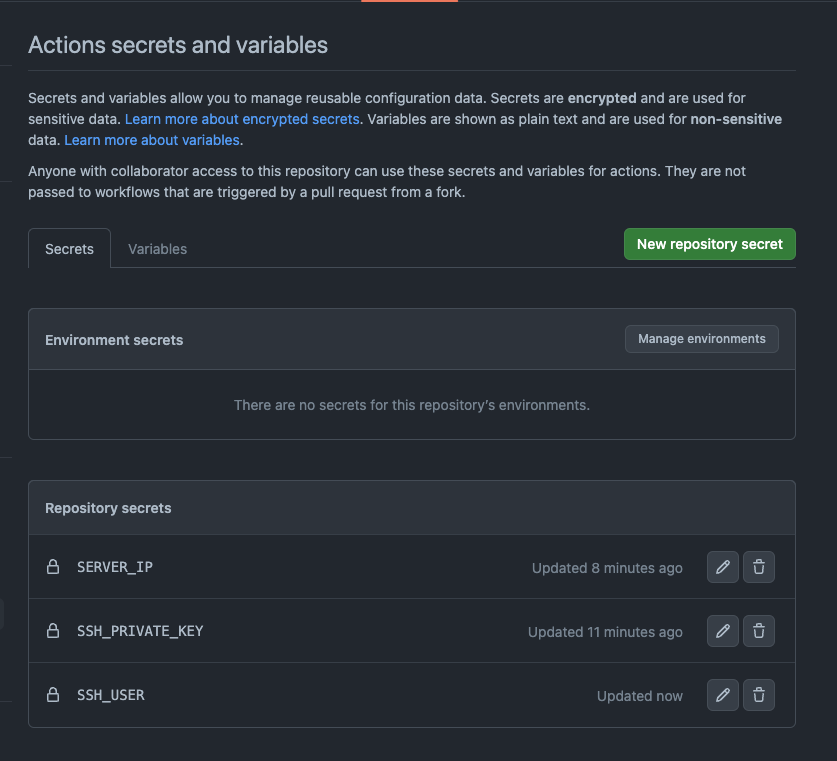The image size is (837, 761).
Task: Click the SERVER_IP secret name
Action: click(x=115, y=567)
